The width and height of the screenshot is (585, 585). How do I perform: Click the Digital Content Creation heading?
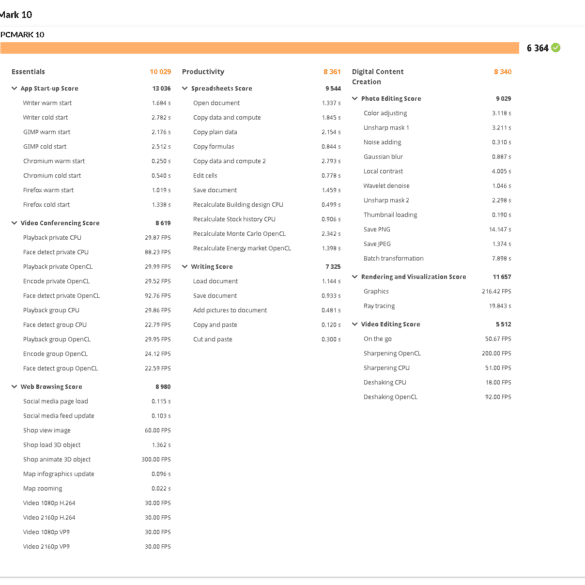[x=378, y=76]
